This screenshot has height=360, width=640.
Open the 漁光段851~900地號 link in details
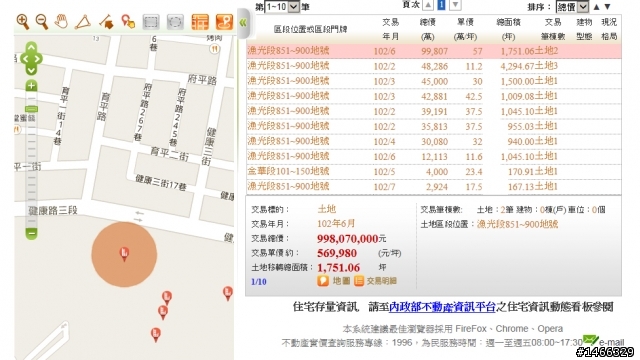pyautogui.click(x=518, y=224)
